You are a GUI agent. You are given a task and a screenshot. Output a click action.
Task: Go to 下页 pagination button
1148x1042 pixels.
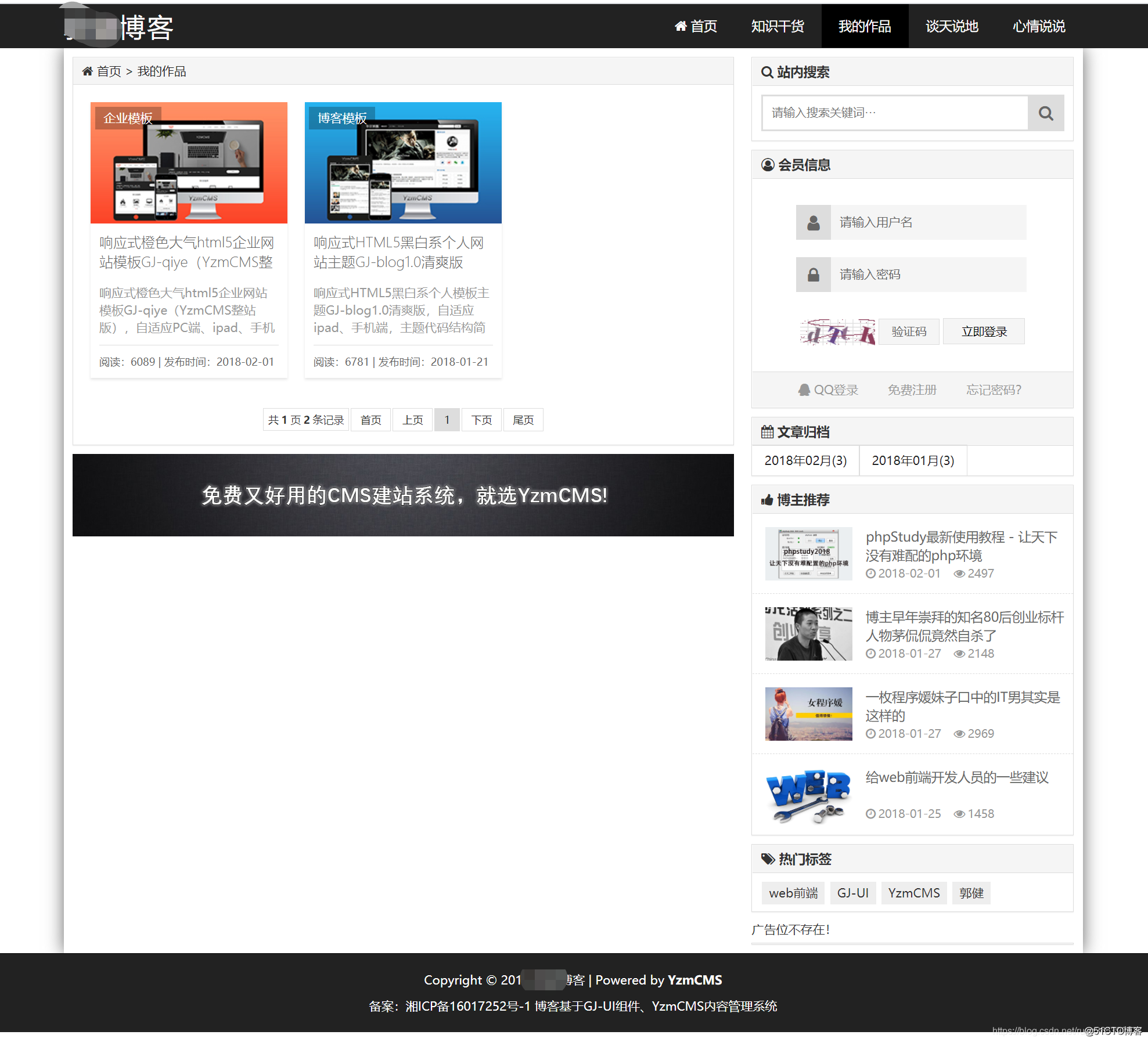tap(481, 420)
